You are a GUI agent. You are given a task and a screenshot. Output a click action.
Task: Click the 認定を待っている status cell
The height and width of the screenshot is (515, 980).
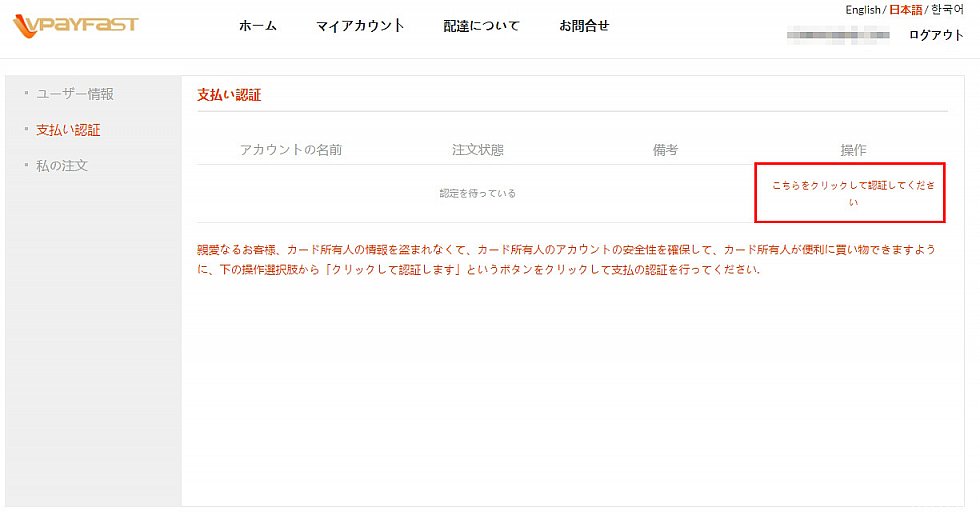(478, 194)
